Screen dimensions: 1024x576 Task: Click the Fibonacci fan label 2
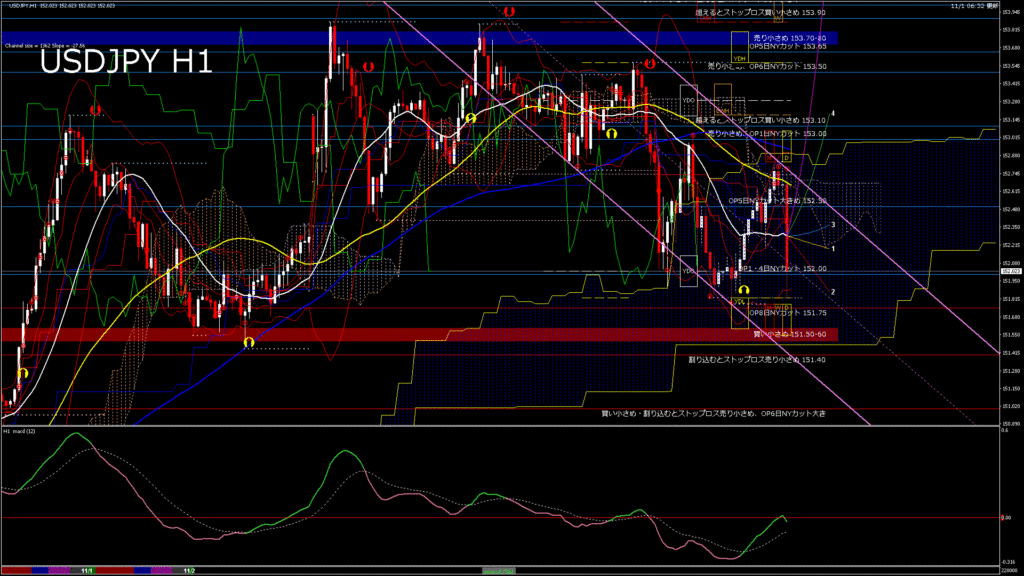point(833,291)
